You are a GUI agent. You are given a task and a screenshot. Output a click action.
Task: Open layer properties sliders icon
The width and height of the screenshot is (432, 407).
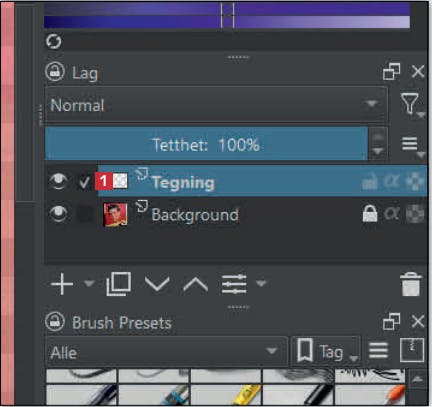pos(234,284)
